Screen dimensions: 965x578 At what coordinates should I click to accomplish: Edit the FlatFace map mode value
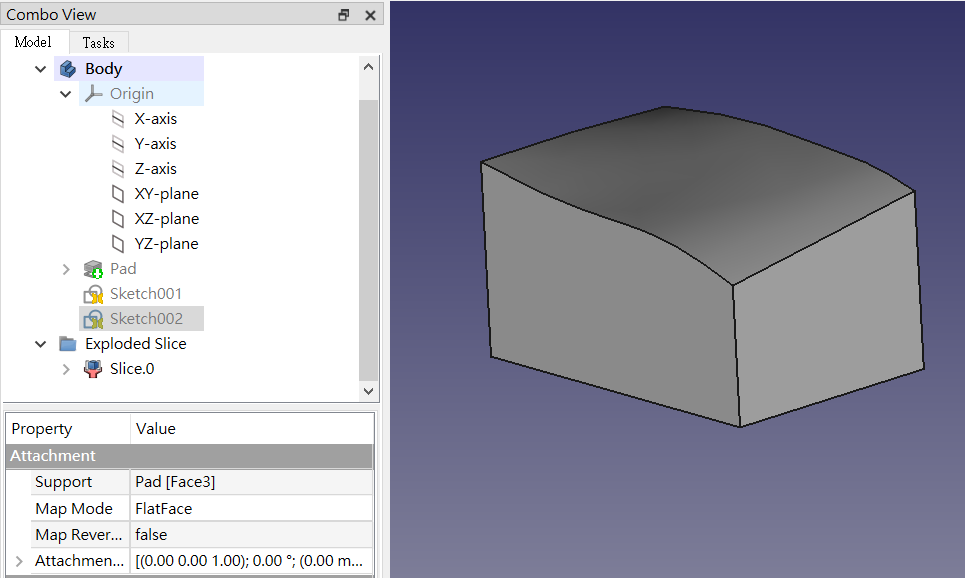pos(252,508)
